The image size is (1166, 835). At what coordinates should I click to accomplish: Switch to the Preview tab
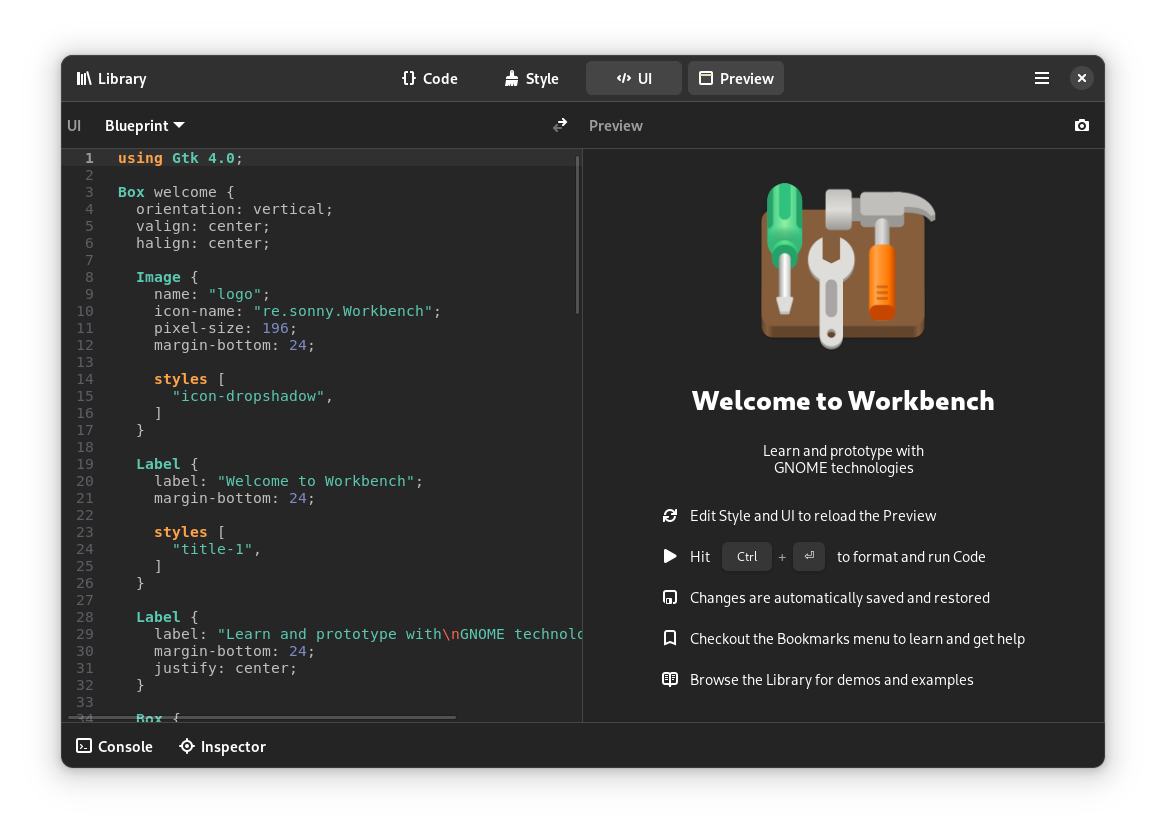click(x=735, y=77)
